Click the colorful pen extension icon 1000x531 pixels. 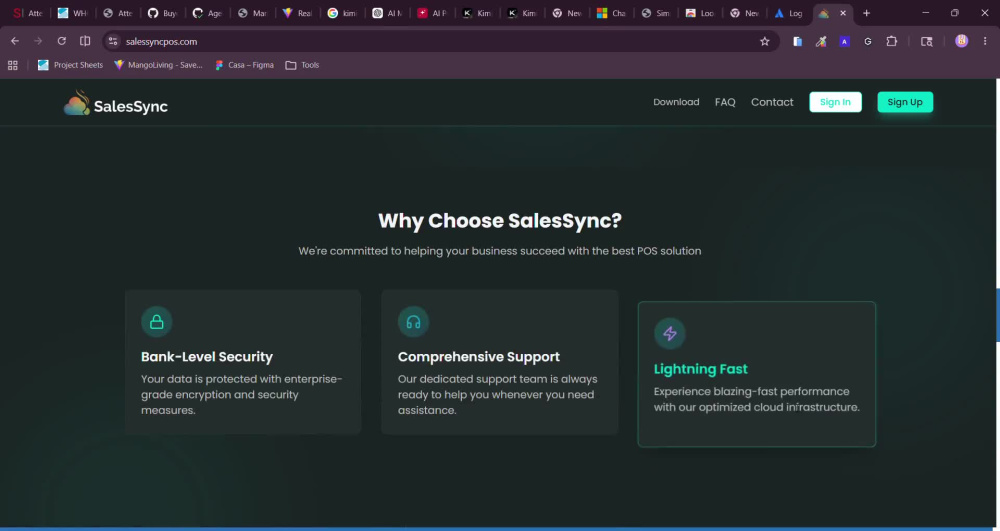tap(821, 41)
